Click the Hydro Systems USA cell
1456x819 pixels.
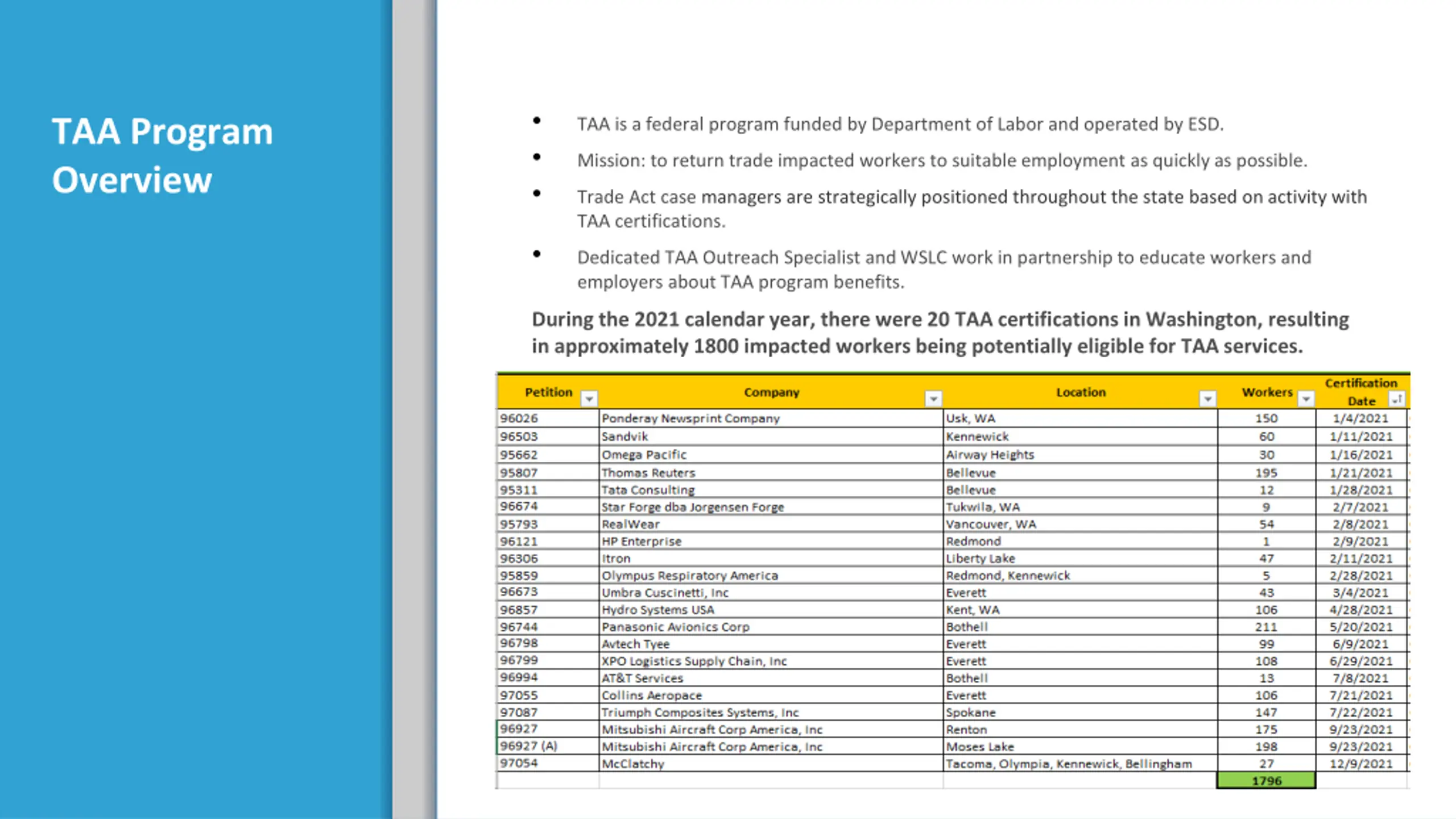[x=771, y=609]
